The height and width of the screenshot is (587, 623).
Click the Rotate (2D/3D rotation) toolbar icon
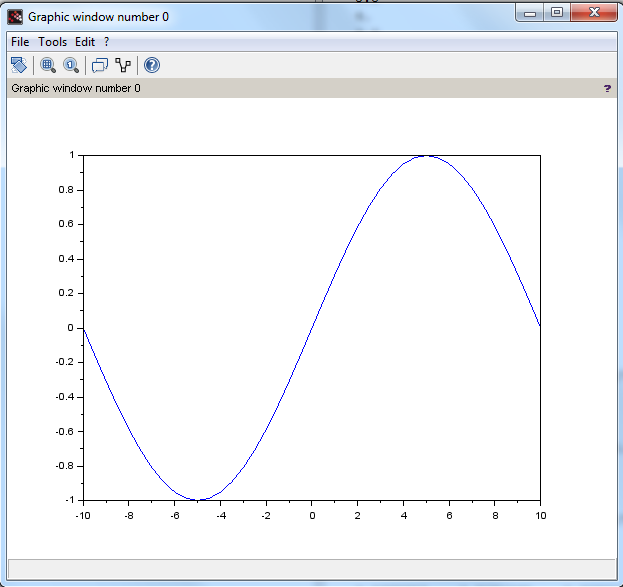(19, 65)
